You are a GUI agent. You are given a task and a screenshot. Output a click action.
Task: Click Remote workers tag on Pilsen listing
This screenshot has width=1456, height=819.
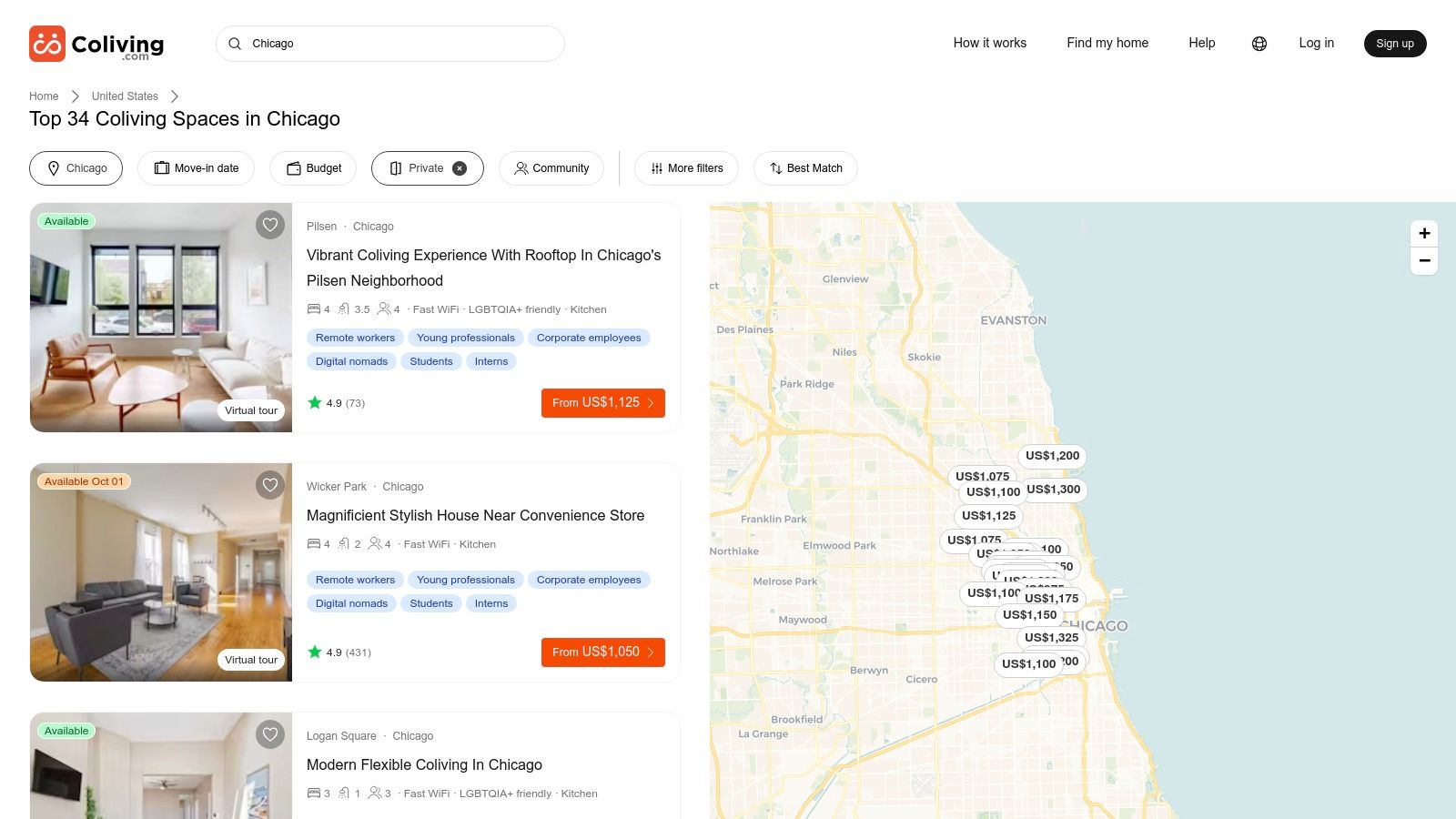click(x=355, y=338)
